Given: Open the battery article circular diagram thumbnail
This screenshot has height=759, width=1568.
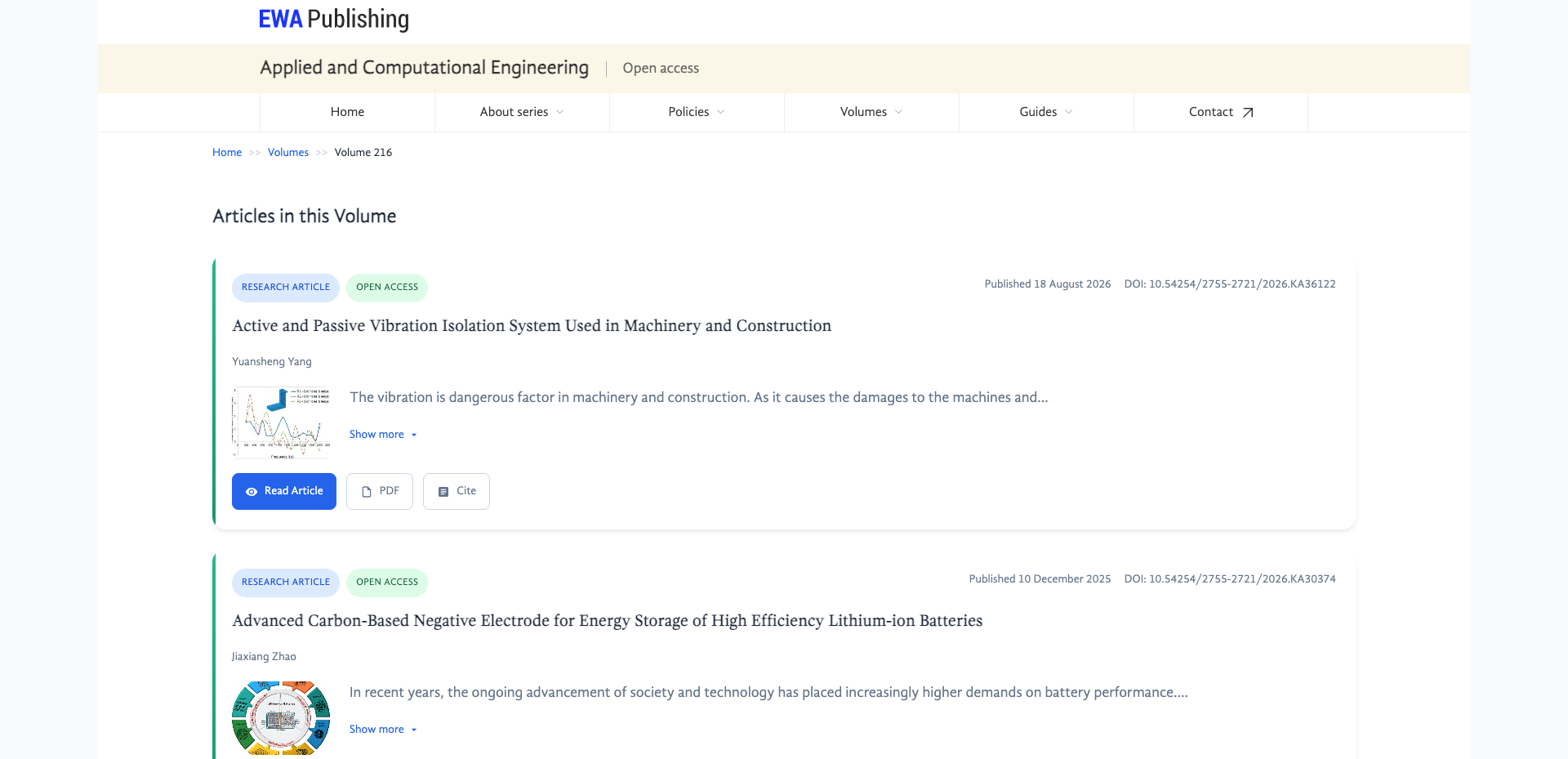Looking at the screenshot, I should (281, 718).
